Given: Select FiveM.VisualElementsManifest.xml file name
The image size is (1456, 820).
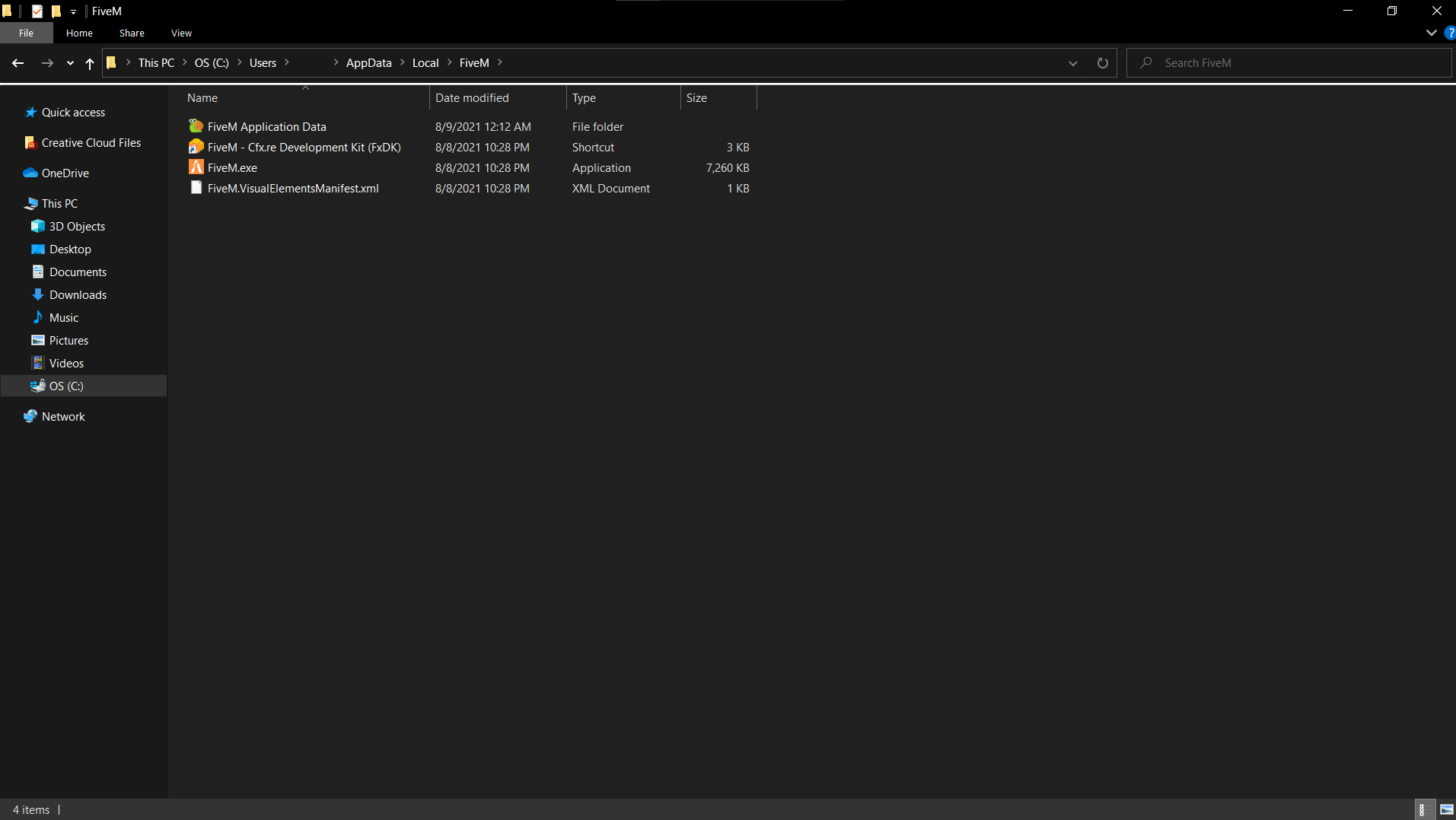Looking at the screenshot, I should pos(293,188).
